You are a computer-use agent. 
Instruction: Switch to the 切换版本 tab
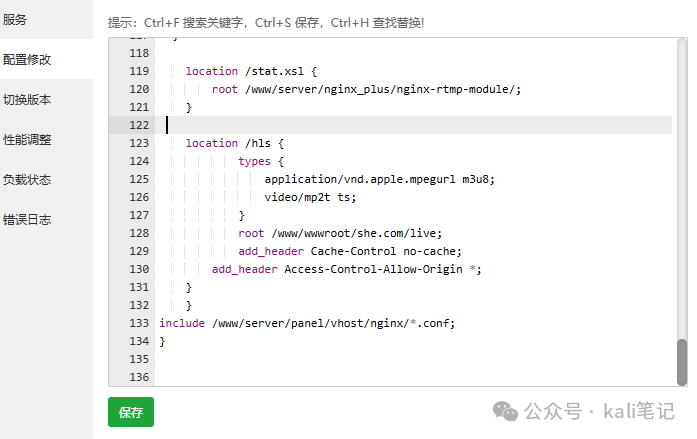tap(27, 100)
